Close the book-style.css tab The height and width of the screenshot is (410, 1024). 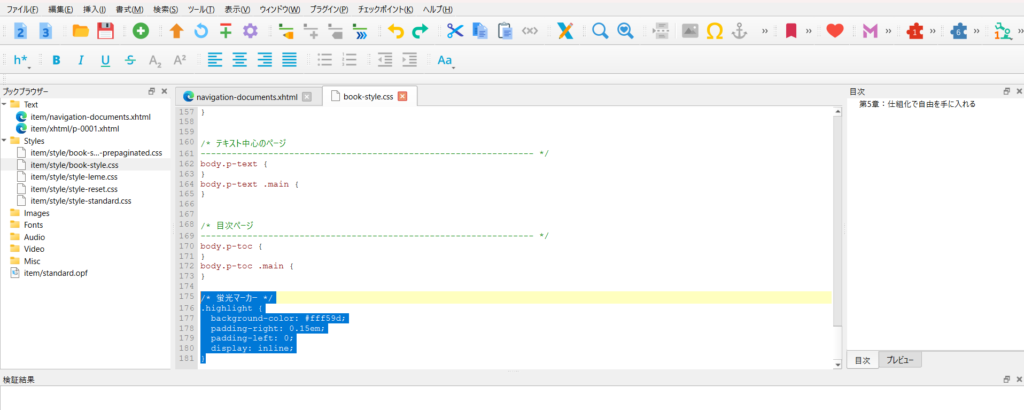pyautogui.click(x=402, y=97)
